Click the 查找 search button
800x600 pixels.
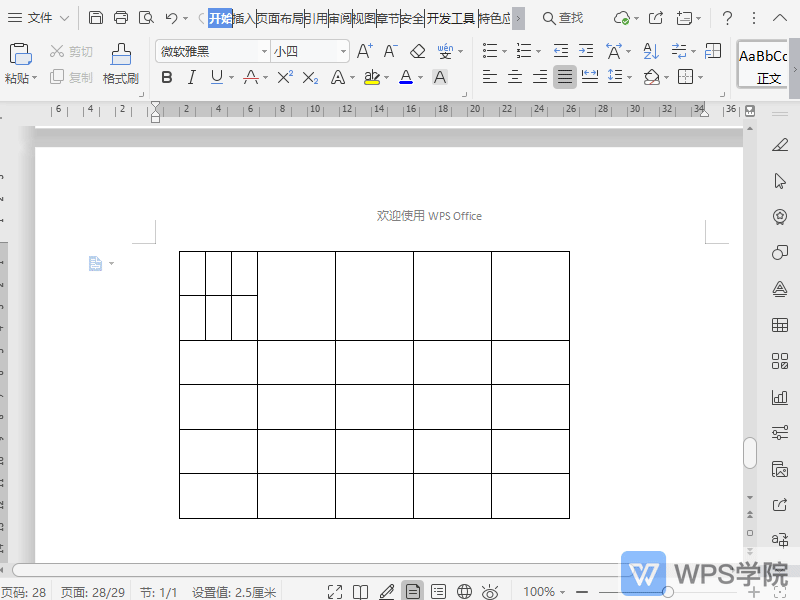pos(562,18)
